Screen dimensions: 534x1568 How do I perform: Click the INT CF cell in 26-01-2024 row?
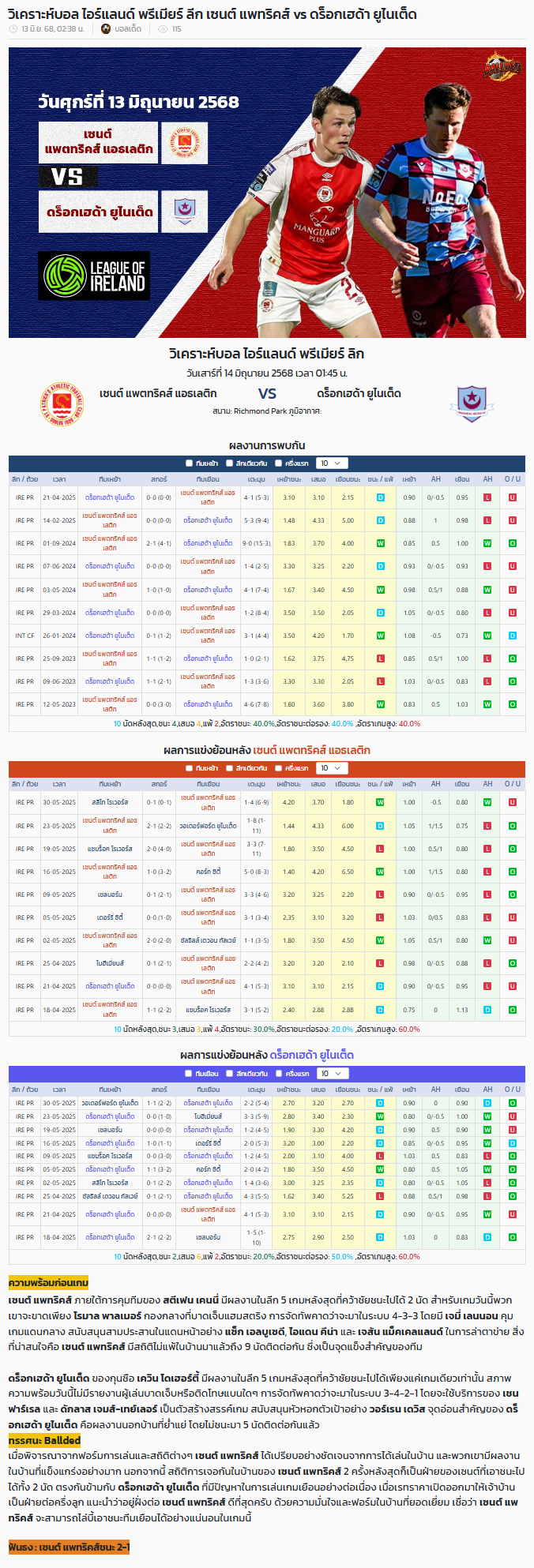[24, 636]
